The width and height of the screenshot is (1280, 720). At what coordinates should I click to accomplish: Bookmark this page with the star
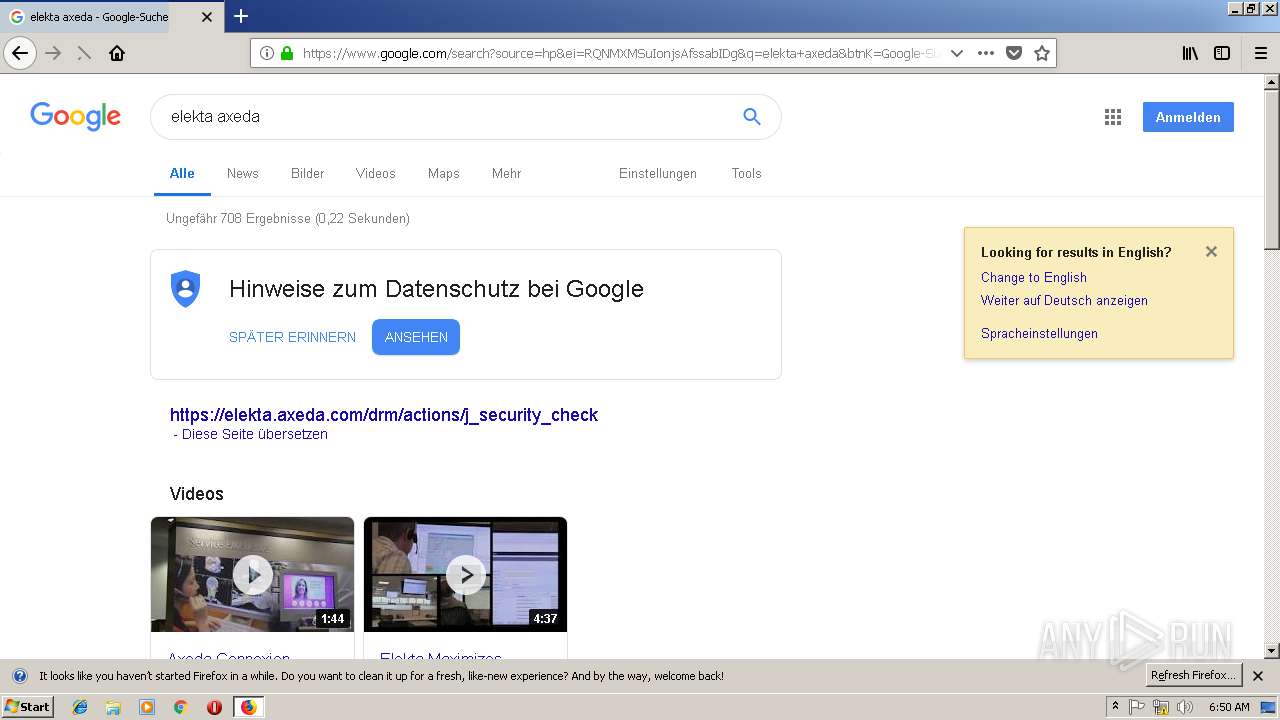(1042, 53)
